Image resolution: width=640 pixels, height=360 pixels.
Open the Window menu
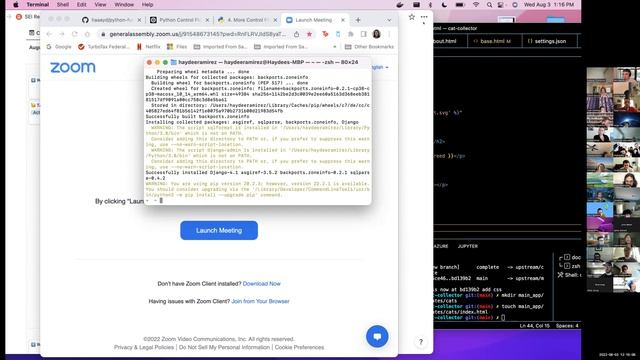click(x=124, y=5)
